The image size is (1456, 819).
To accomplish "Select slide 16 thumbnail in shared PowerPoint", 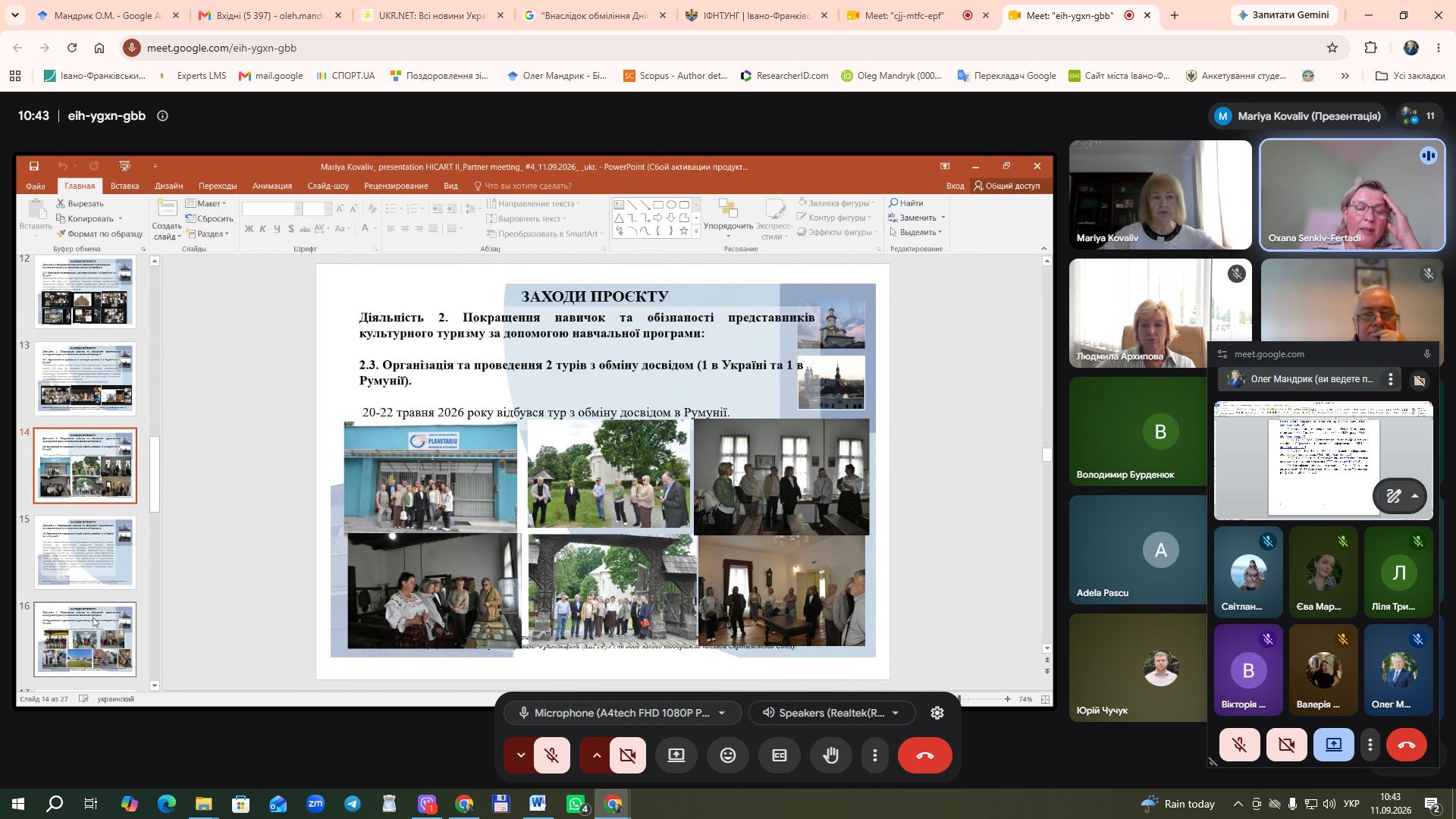I will point(85,639).
